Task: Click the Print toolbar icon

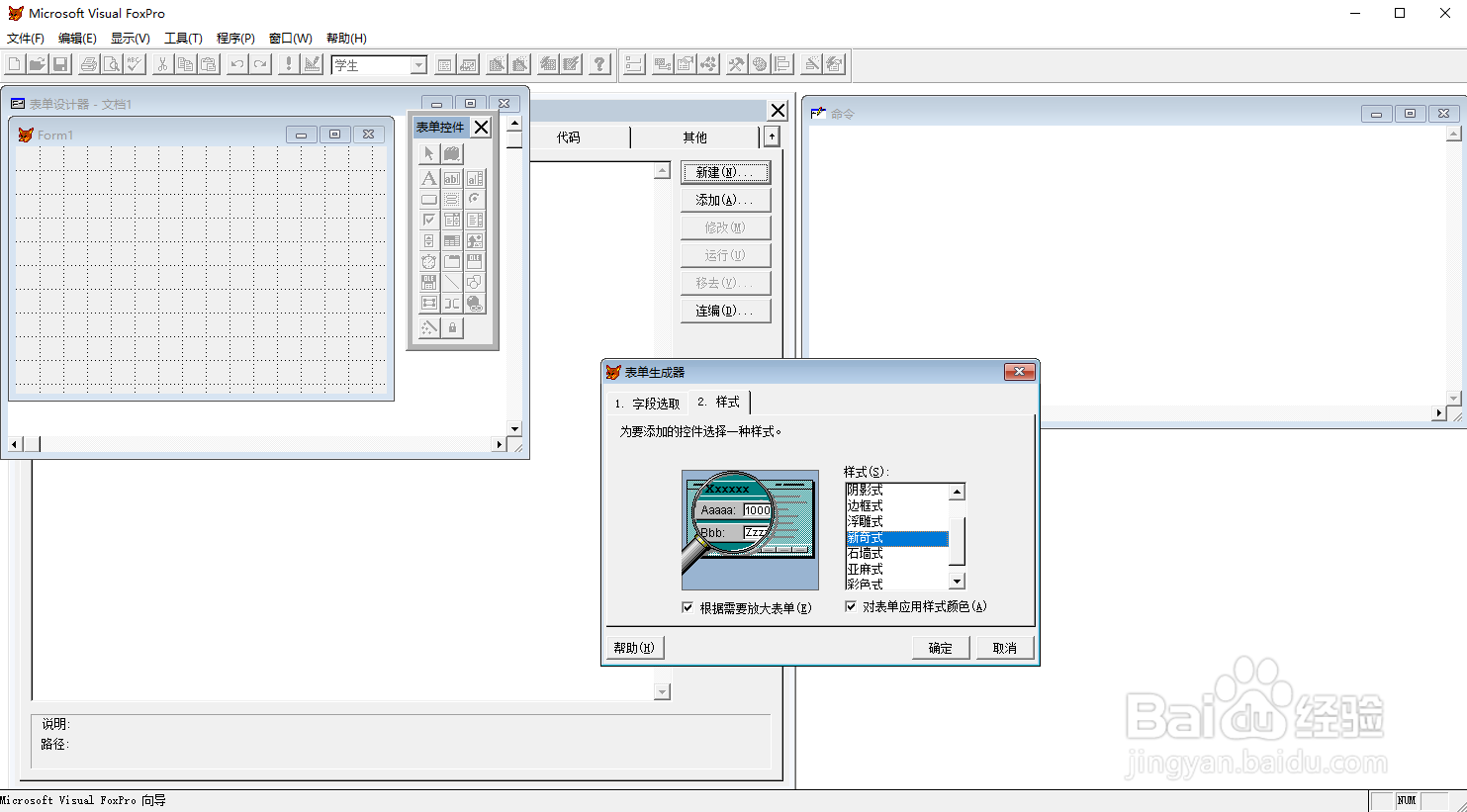Action: pyautogui.click(x=89, y=64)
